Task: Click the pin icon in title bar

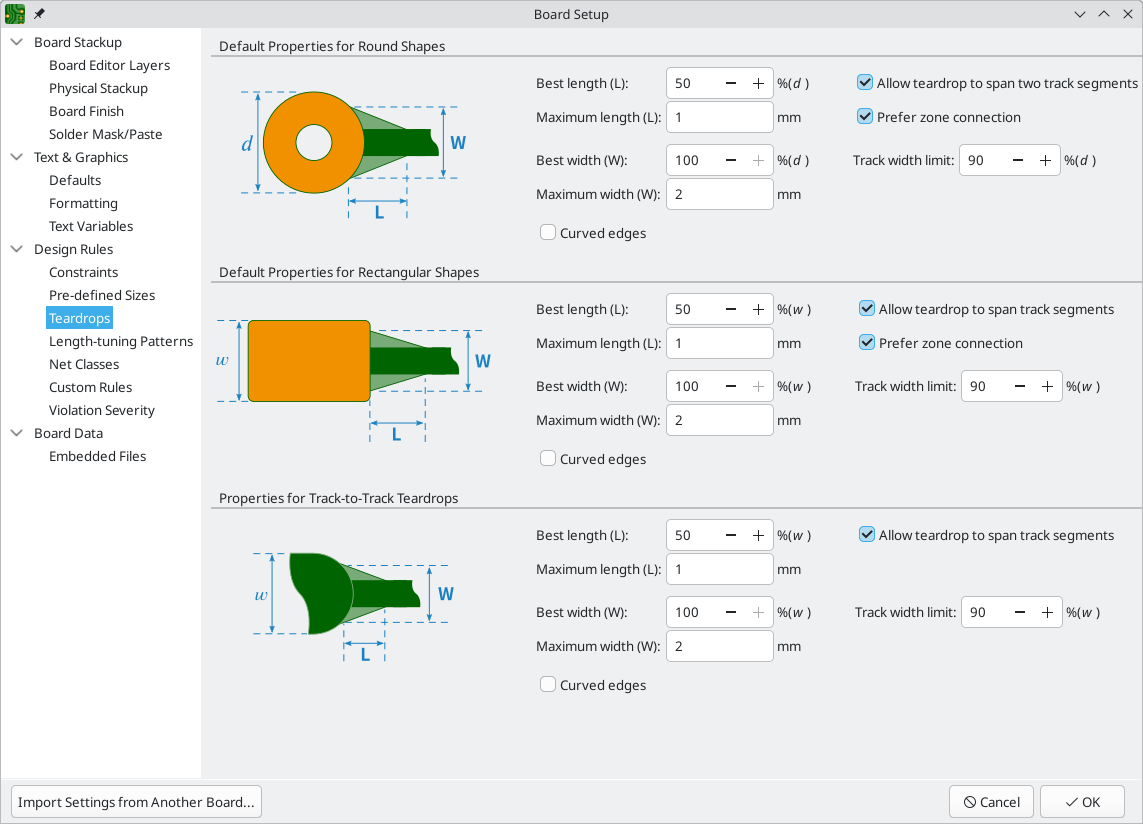Action: click(x=39, y=14)
